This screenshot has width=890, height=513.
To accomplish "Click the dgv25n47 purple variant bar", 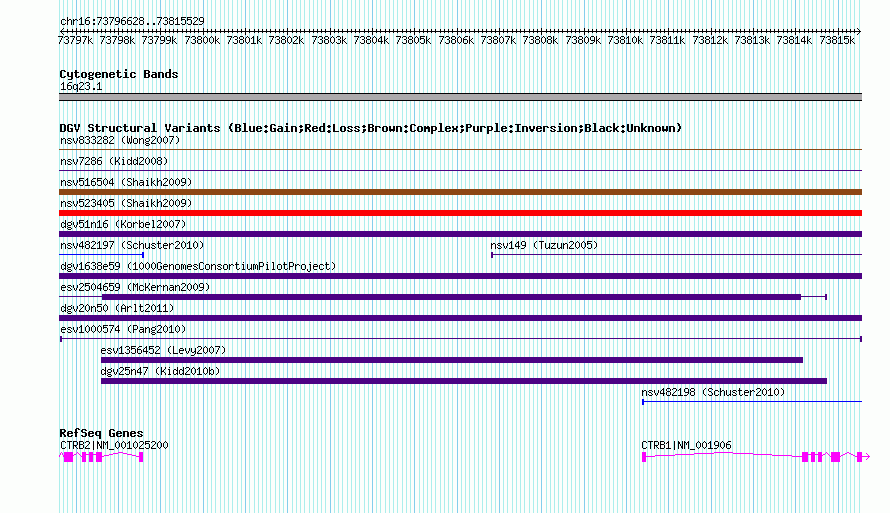I will point(464,381).
